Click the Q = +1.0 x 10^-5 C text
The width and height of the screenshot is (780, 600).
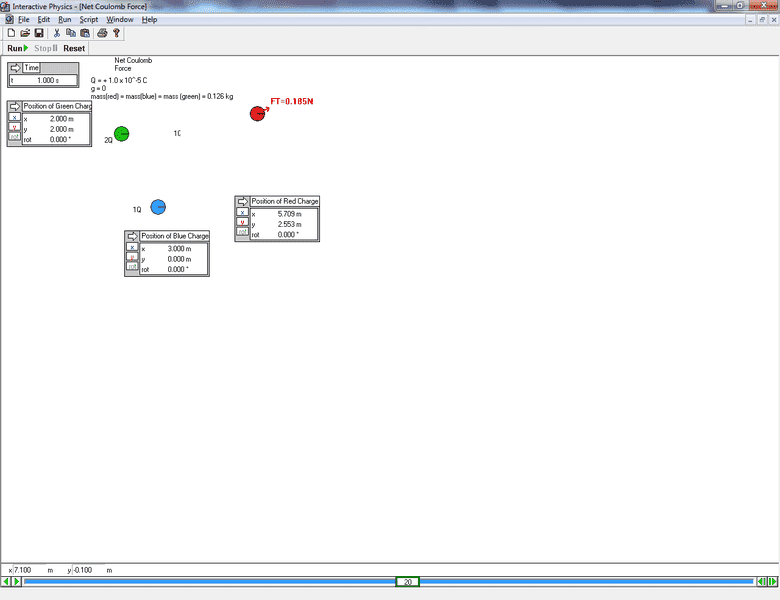pos(119,80)
